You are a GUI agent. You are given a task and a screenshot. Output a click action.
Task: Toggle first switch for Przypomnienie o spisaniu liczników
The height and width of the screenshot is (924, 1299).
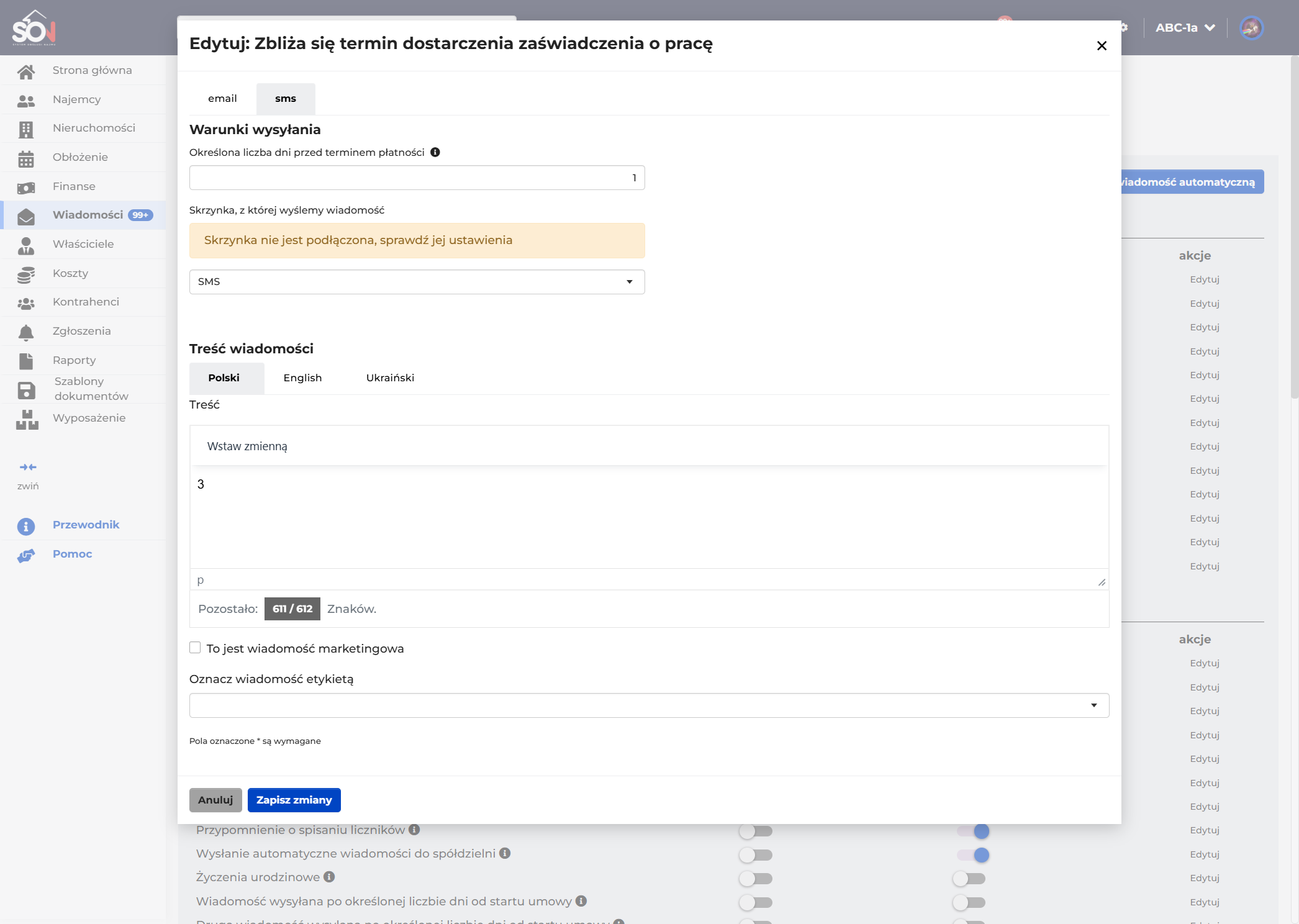756,831
